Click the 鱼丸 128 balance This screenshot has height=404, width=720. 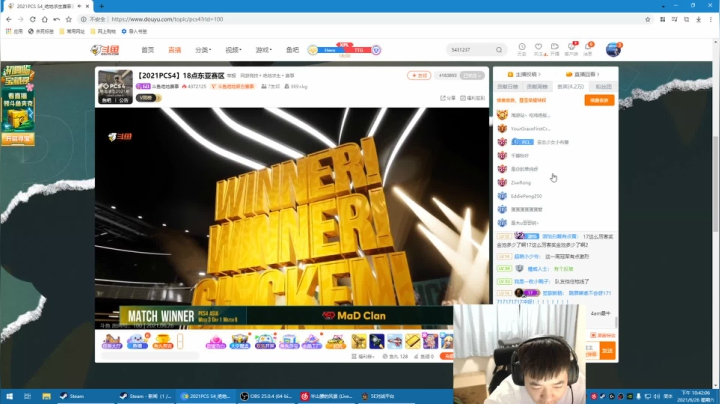pyautogui.click(x=395, y=356)
